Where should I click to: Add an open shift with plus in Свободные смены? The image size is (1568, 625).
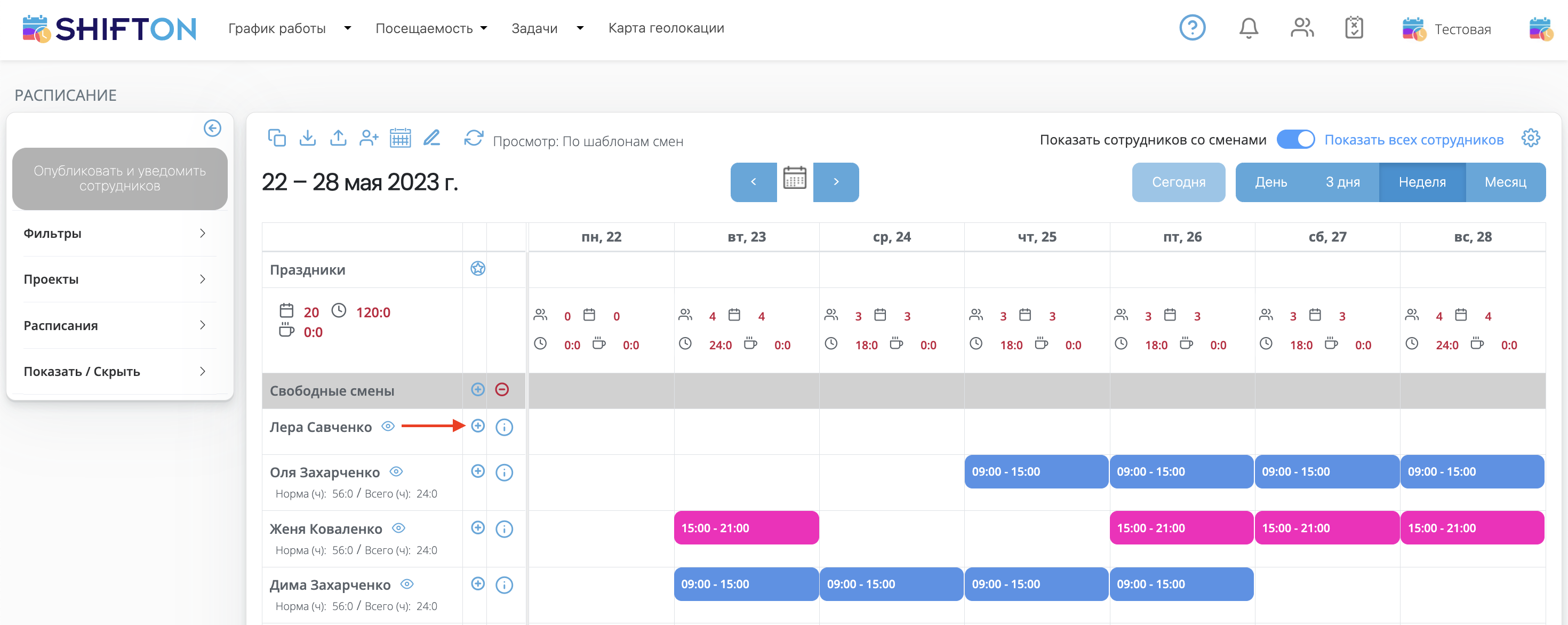coord(478,389)
